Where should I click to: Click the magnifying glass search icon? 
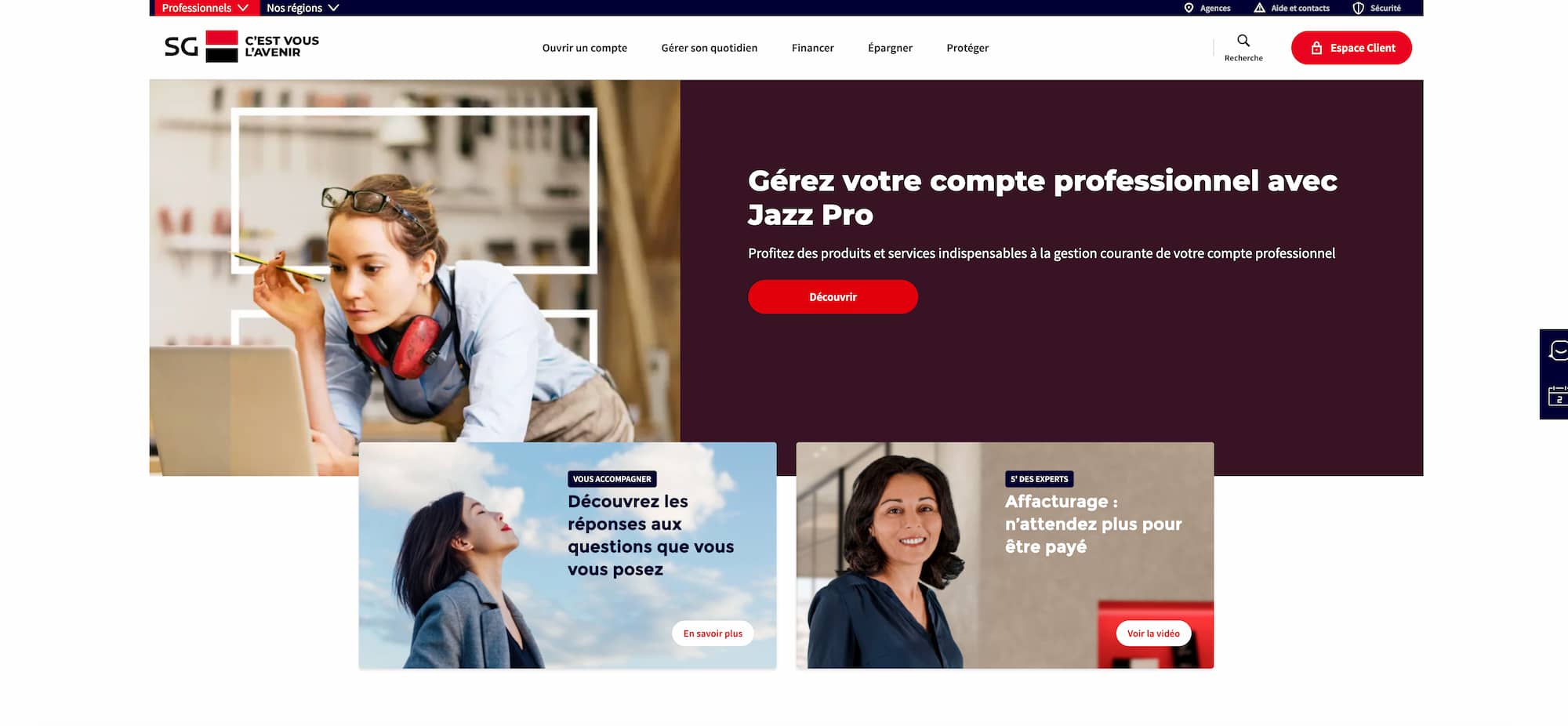(x=1243, y=40)
